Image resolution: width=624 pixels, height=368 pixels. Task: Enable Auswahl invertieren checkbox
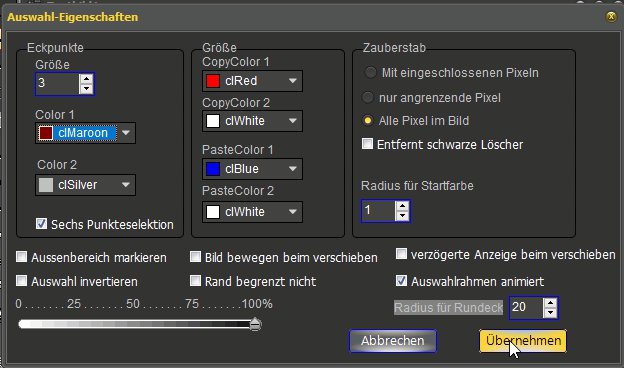tap(21, 281)
